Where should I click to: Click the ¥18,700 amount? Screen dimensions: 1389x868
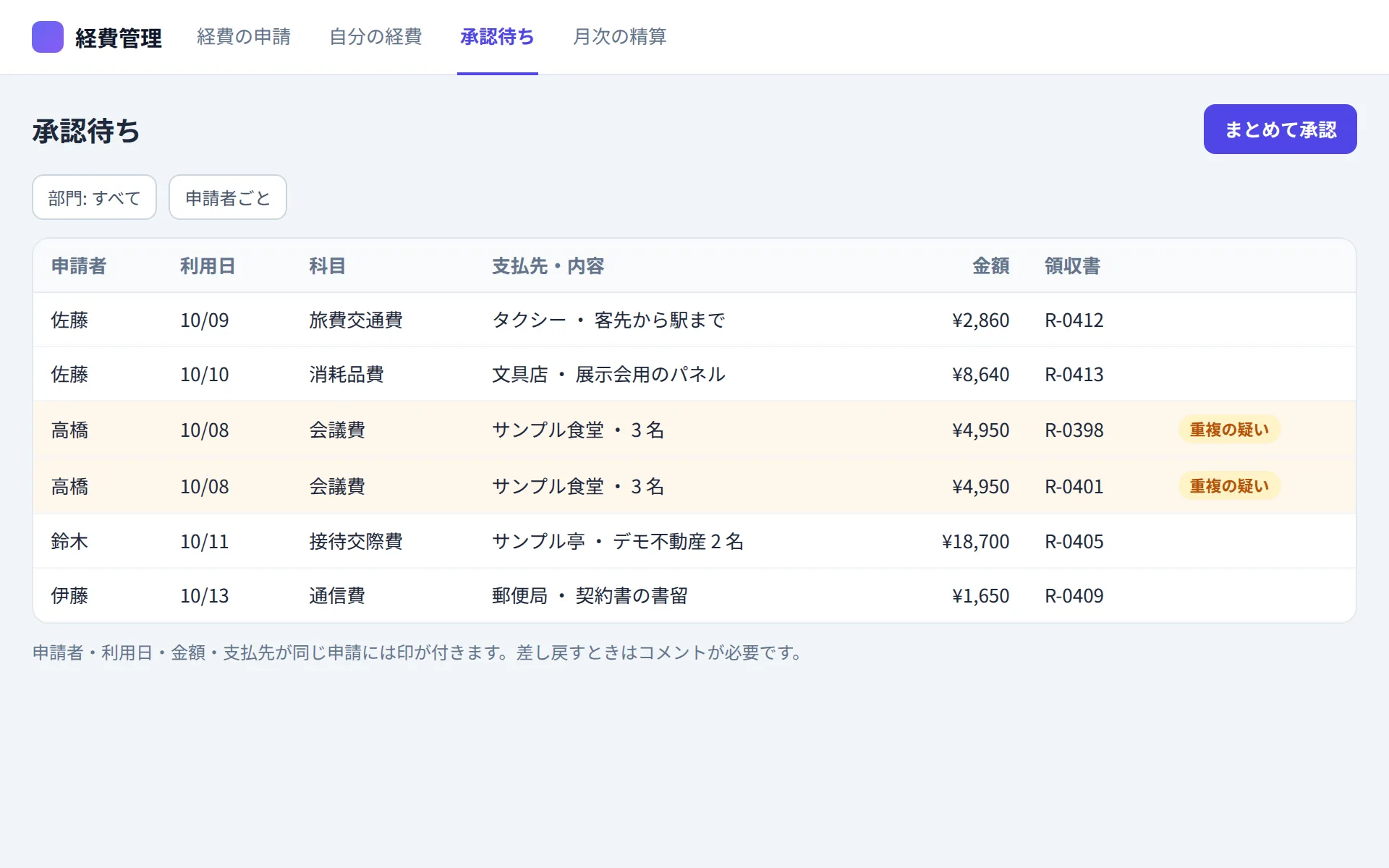tap(975, 542)
